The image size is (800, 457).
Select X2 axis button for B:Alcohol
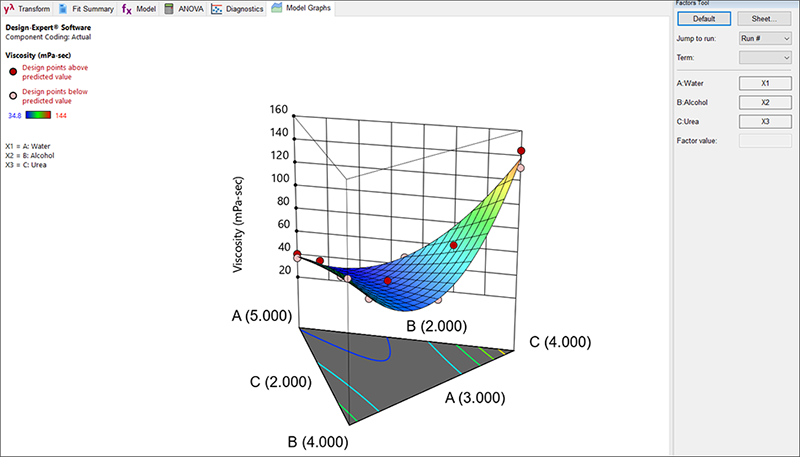coord(765,103)
